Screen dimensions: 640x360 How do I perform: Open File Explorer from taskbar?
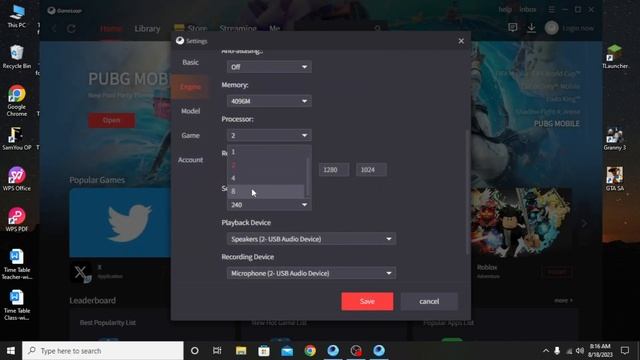tap(241, 351)
